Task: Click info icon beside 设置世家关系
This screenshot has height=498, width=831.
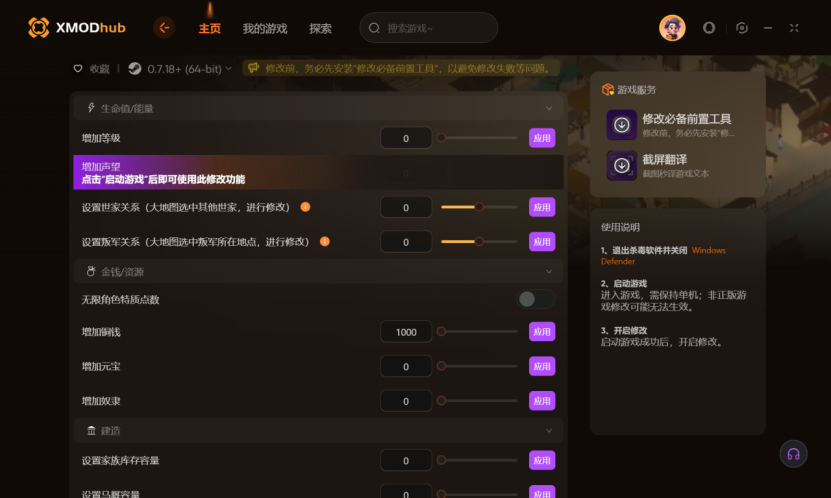Action: click(305, 207)
